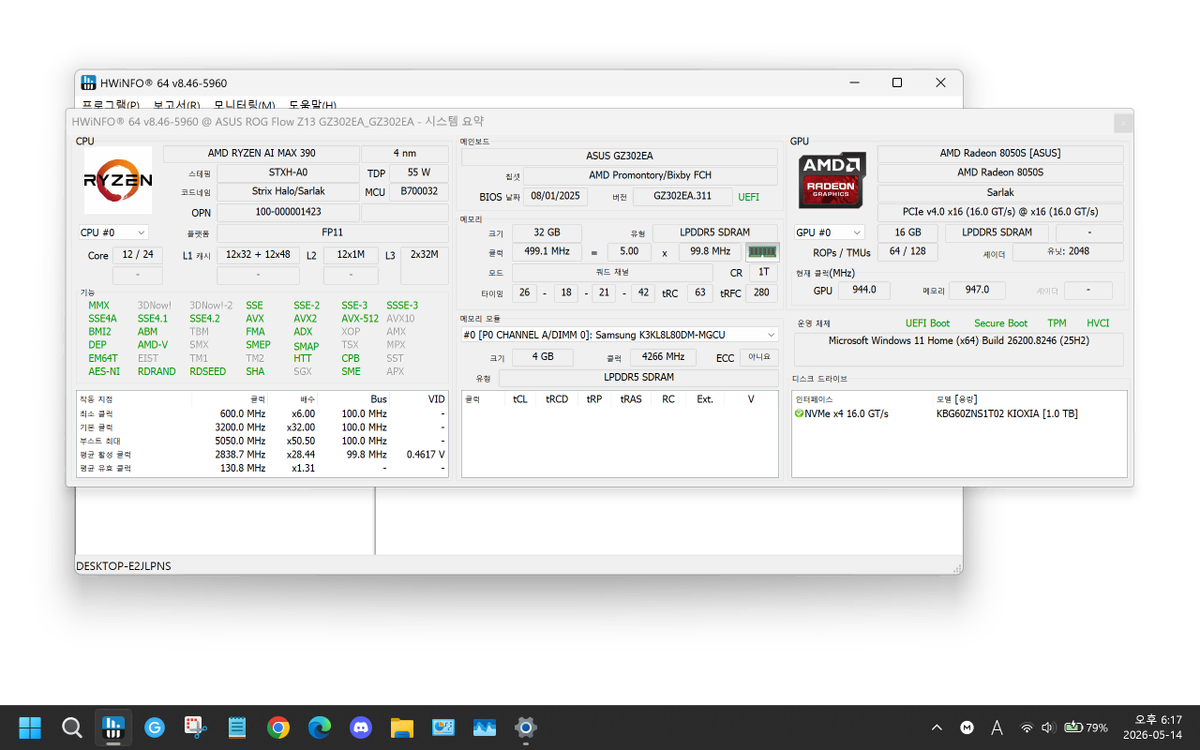Open the 도움말(H) menu
1200x750 pixels.
[312, 104]
